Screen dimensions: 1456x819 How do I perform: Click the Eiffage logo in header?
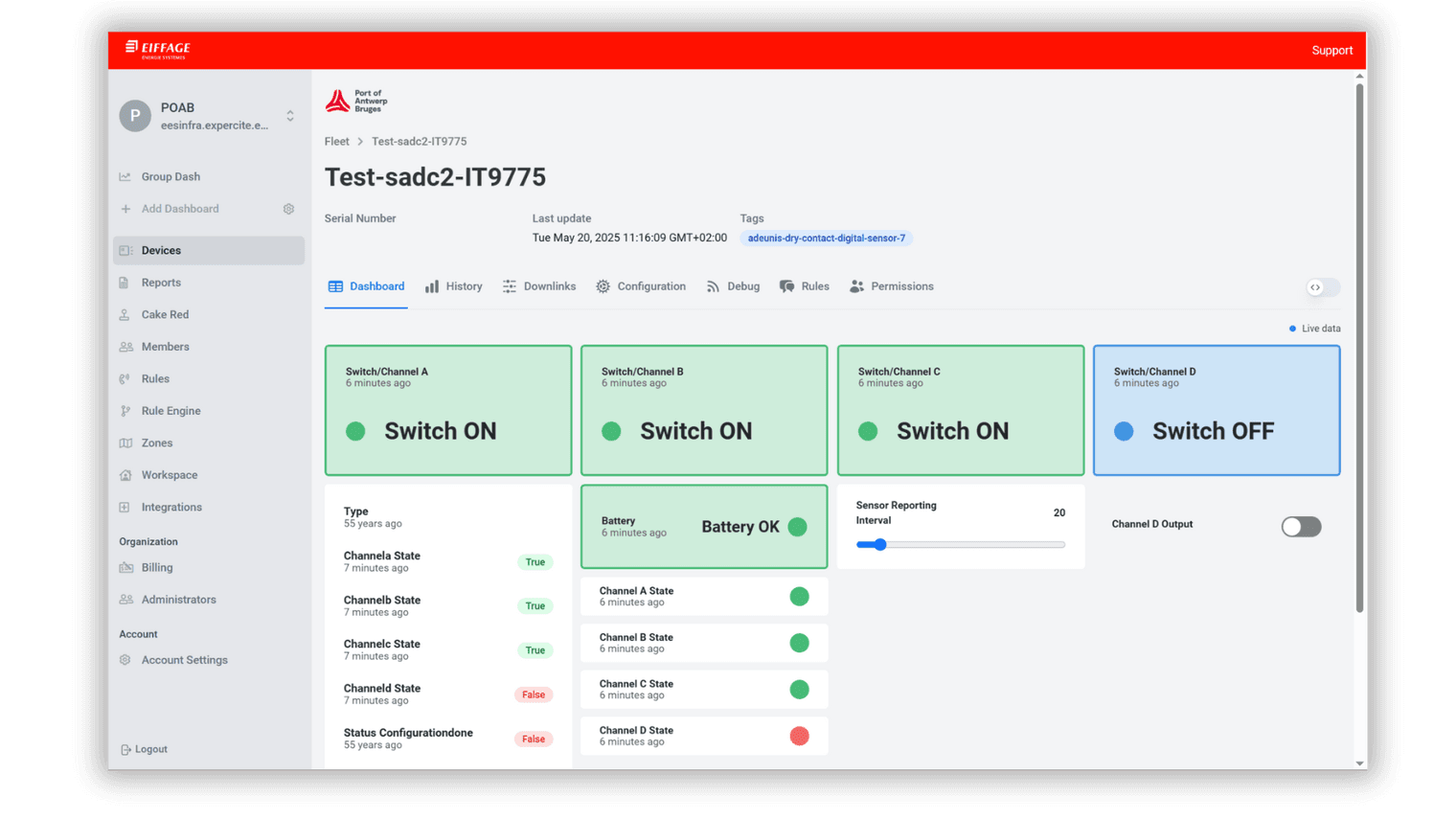click(x=157, y=50)
